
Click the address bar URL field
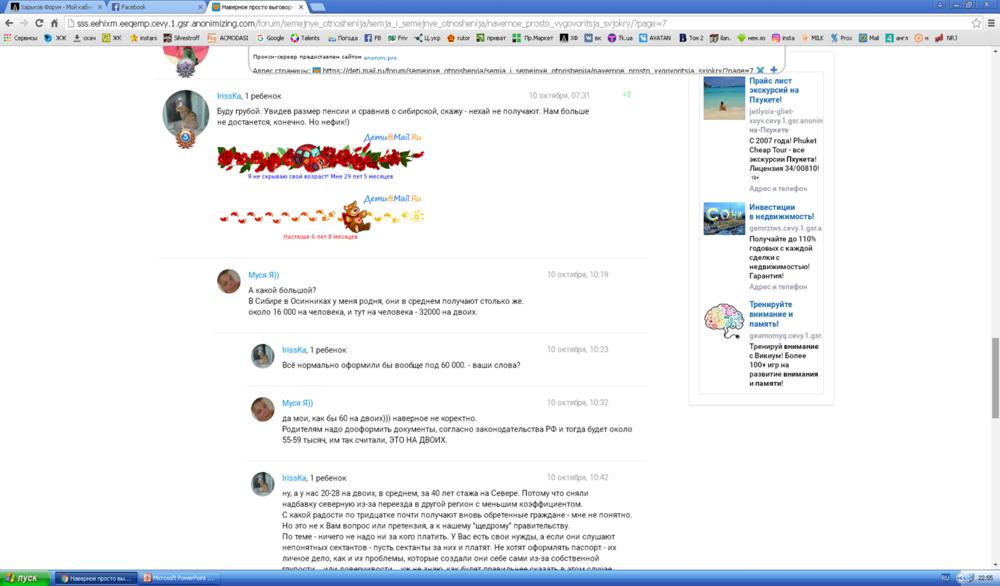(515, 23)
